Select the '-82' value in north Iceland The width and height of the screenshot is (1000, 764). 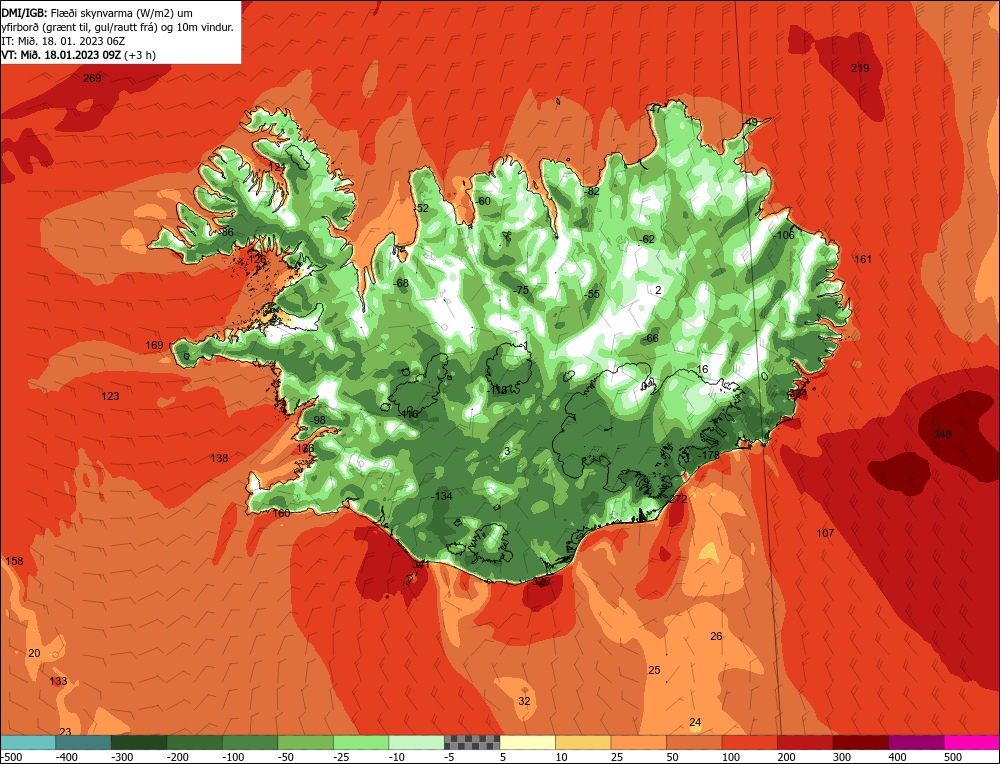pyautogui.click(x=591, y=191)
